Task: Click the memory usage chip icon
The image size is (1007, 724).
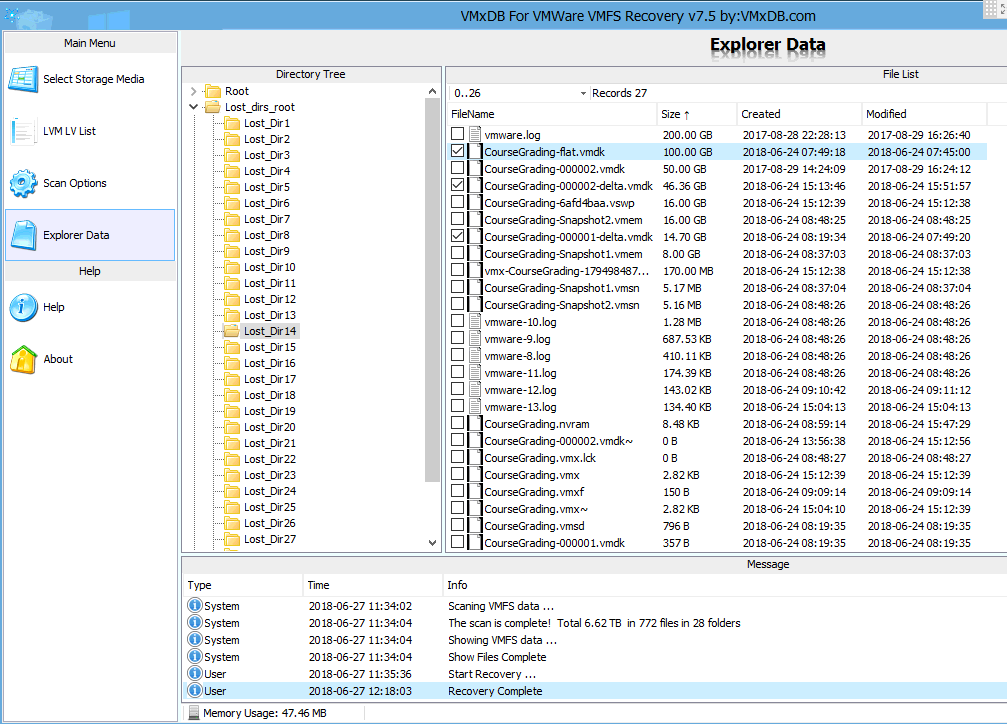Action: (193, 713)
